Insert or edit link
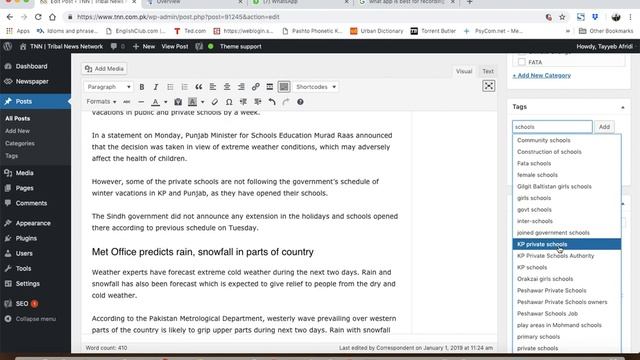 click(x=256, y=87)
